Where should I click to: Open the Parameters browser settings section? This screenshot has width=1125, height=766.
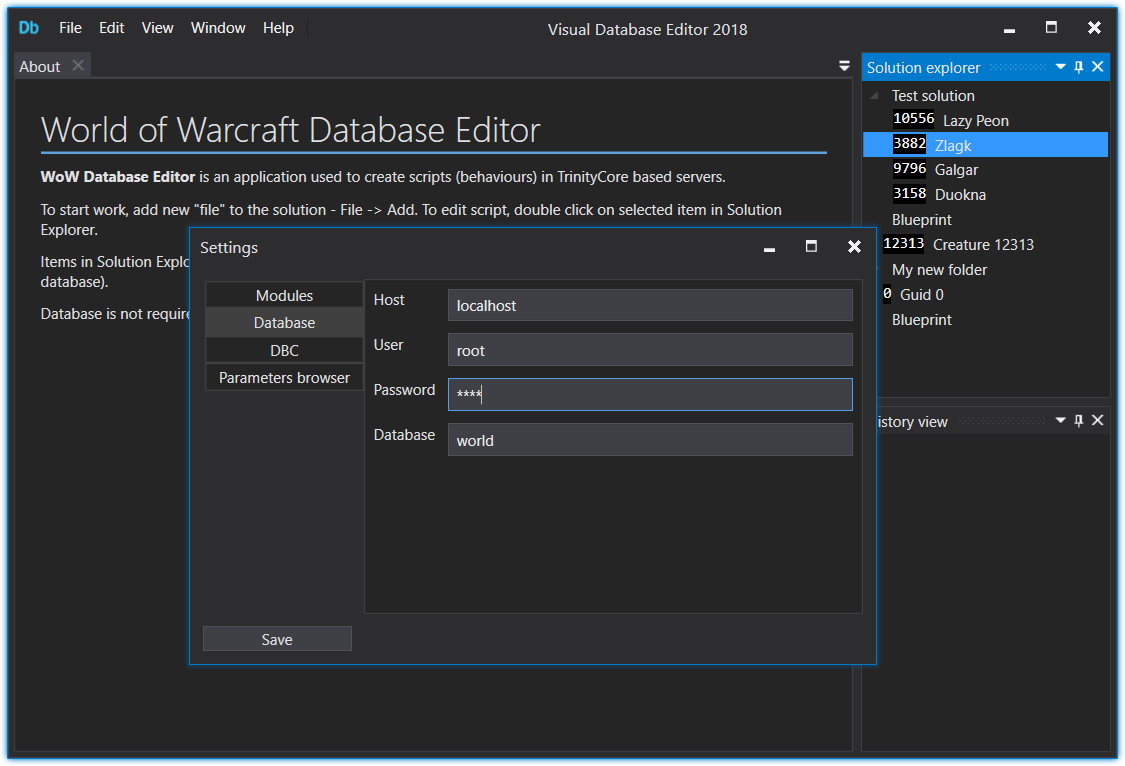tap(284, 377)
